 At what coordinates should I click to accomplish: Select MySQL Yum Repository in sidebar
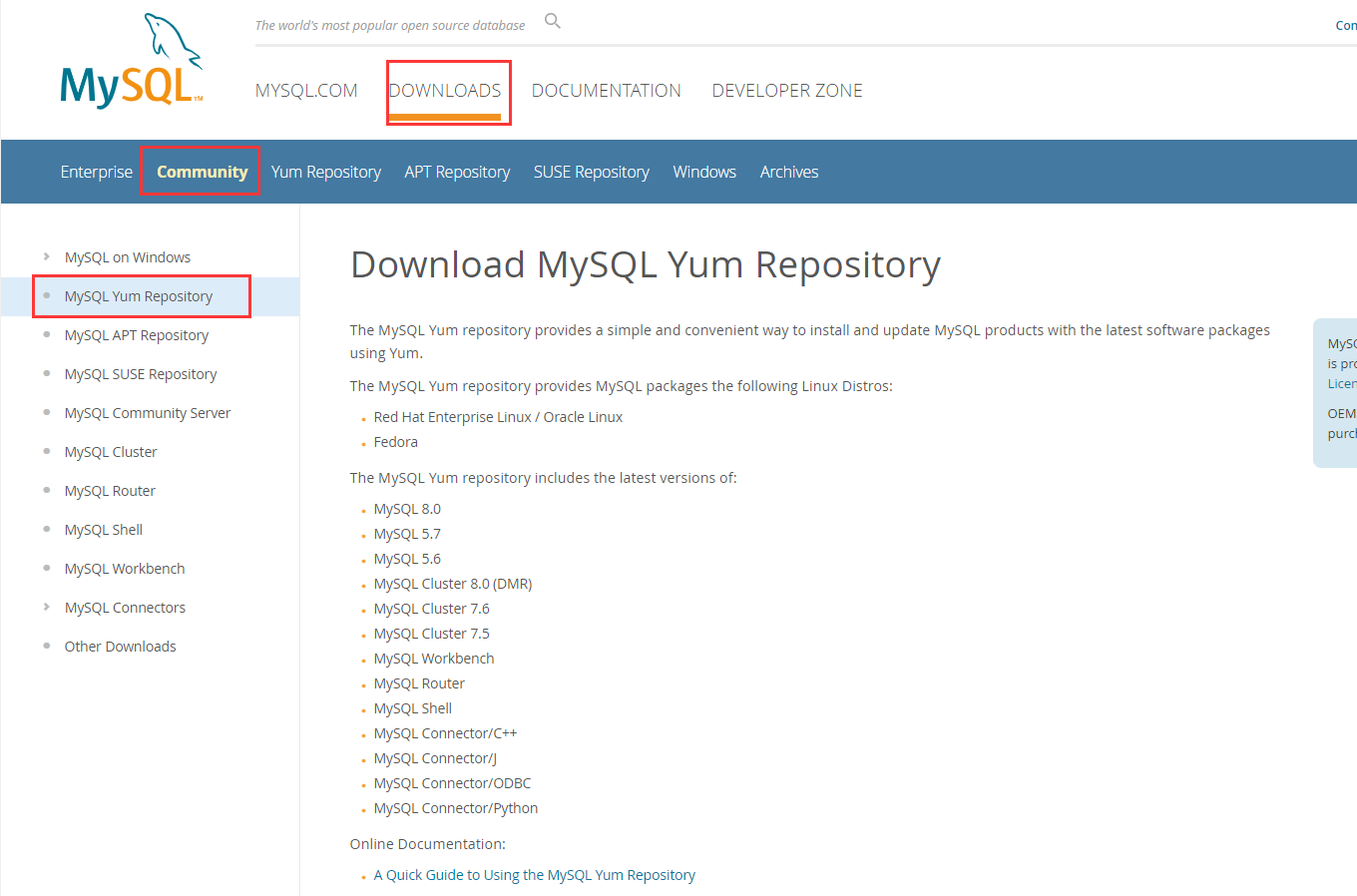coord(139,296)
